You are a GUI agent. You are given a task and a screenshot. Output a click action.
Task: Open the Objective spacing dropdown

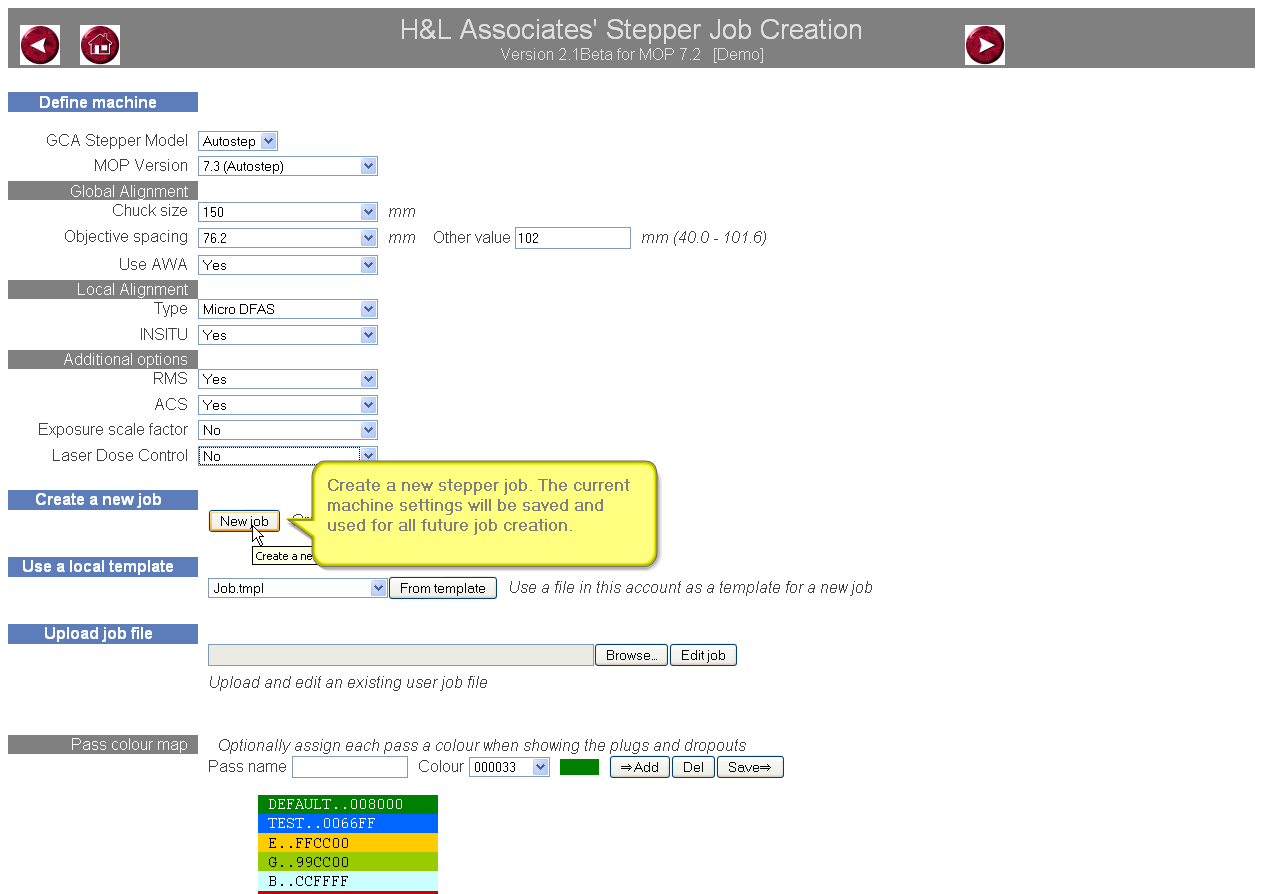click(288, 238)
